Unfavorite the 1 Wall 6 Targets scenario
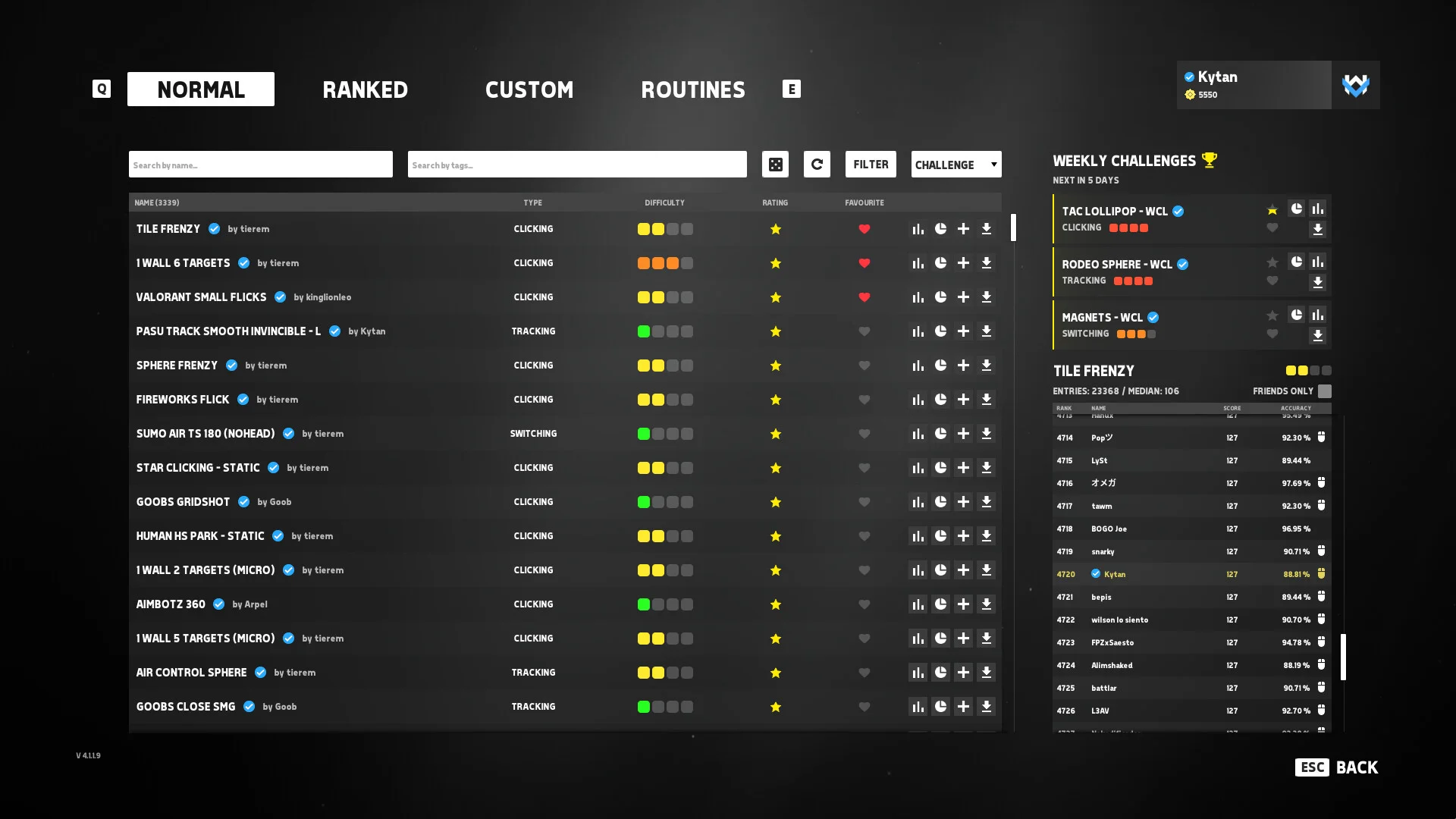 864,262
